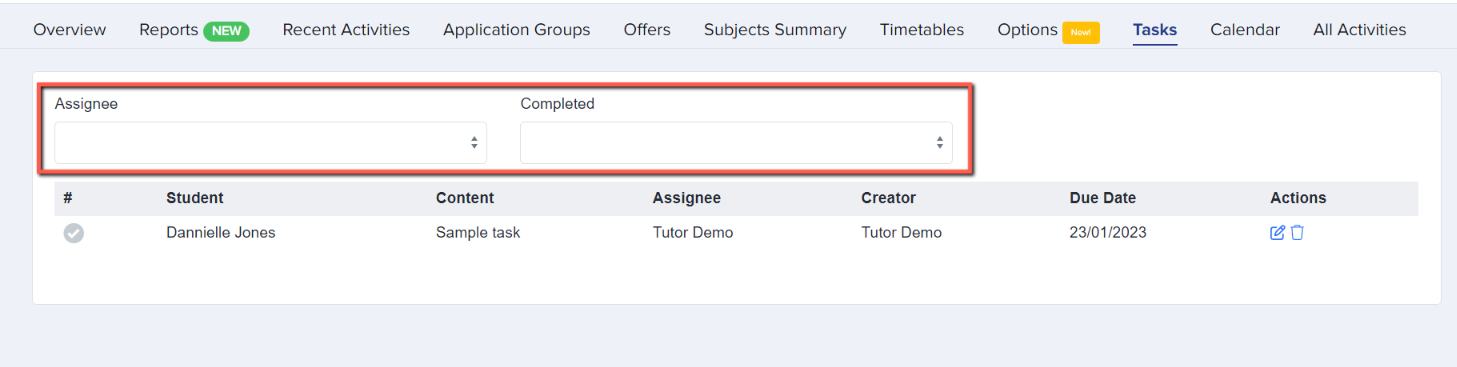Edit the Sample task entry
The image size is (1457, 367).
click(x=1277, y=233)
